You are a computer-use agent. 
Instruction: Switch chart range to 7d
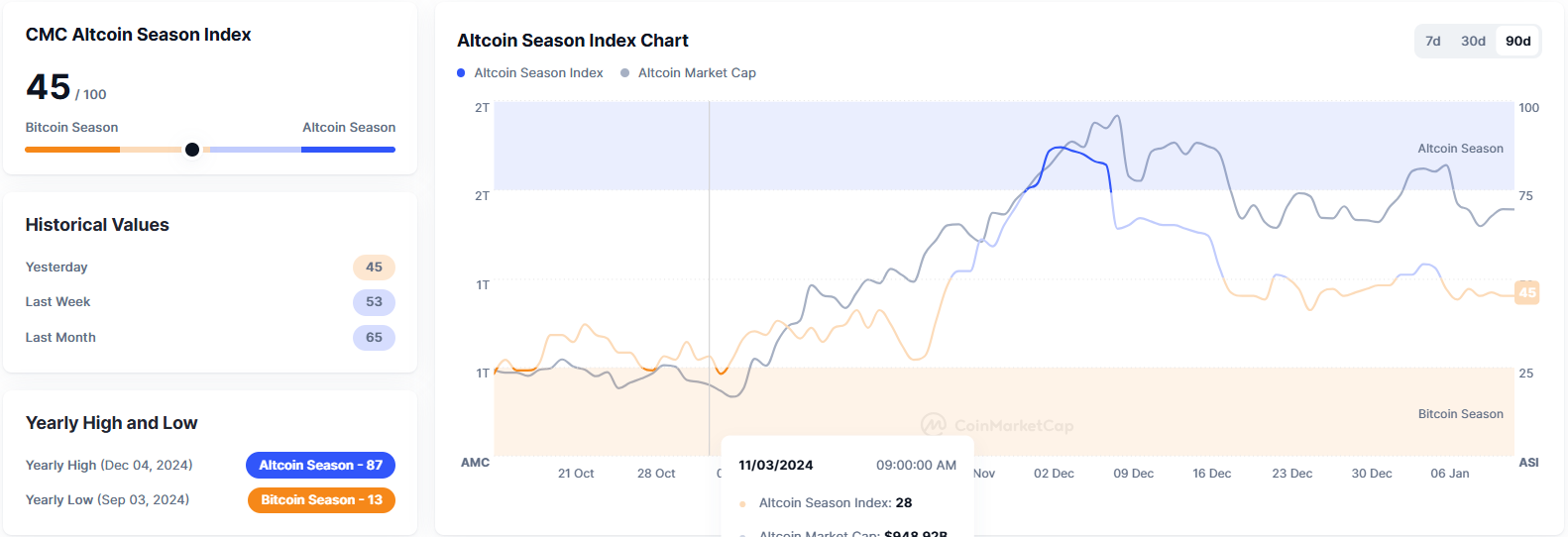click(x=1432, y=41)
